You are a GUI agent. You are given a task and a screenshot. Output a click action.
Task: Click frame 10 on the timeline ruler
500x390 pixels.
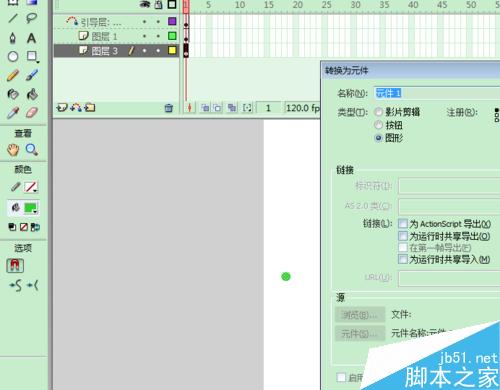point(240,5)
